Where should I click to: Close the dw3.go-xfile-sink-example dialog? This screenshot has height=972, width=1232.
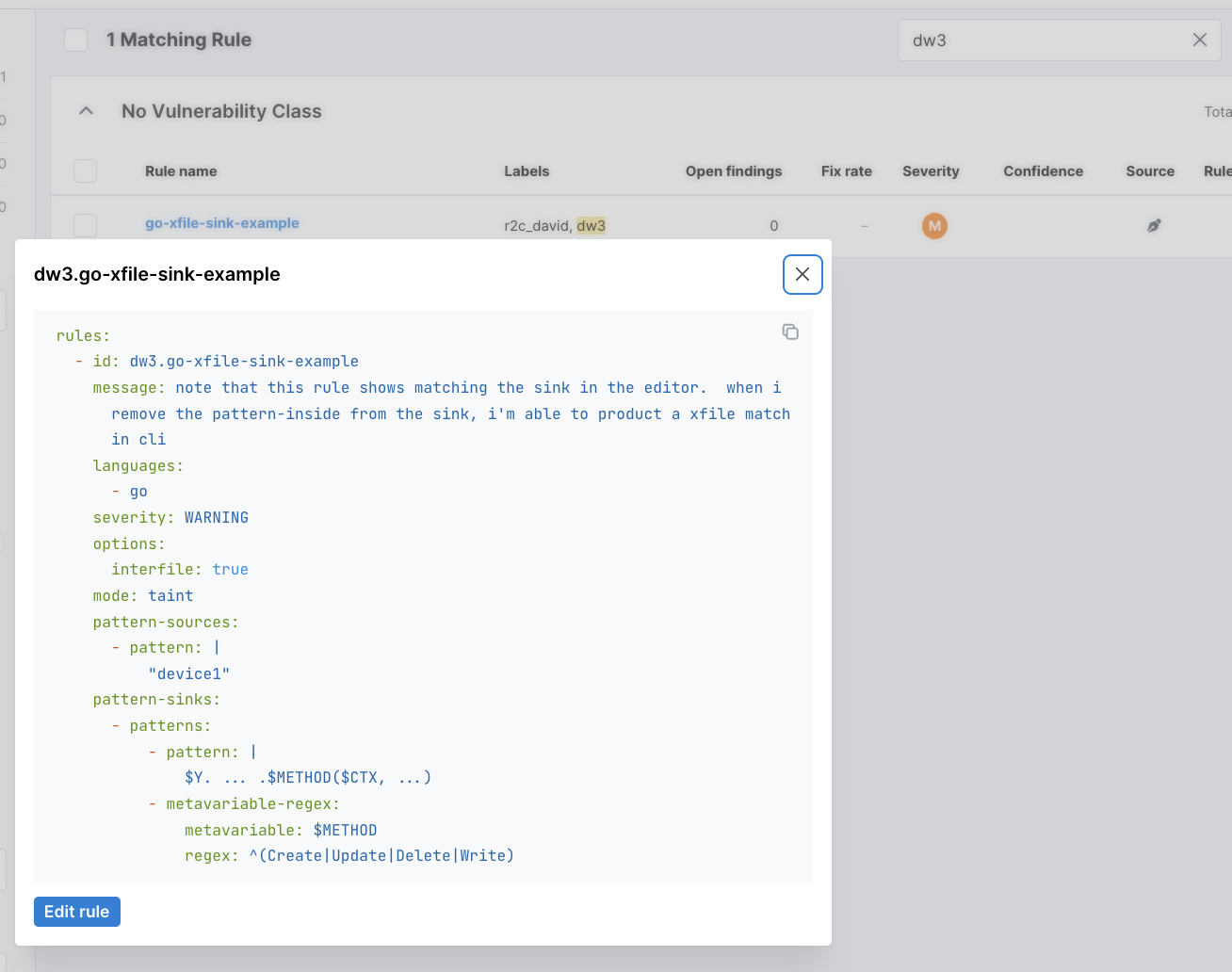(802, 274)
